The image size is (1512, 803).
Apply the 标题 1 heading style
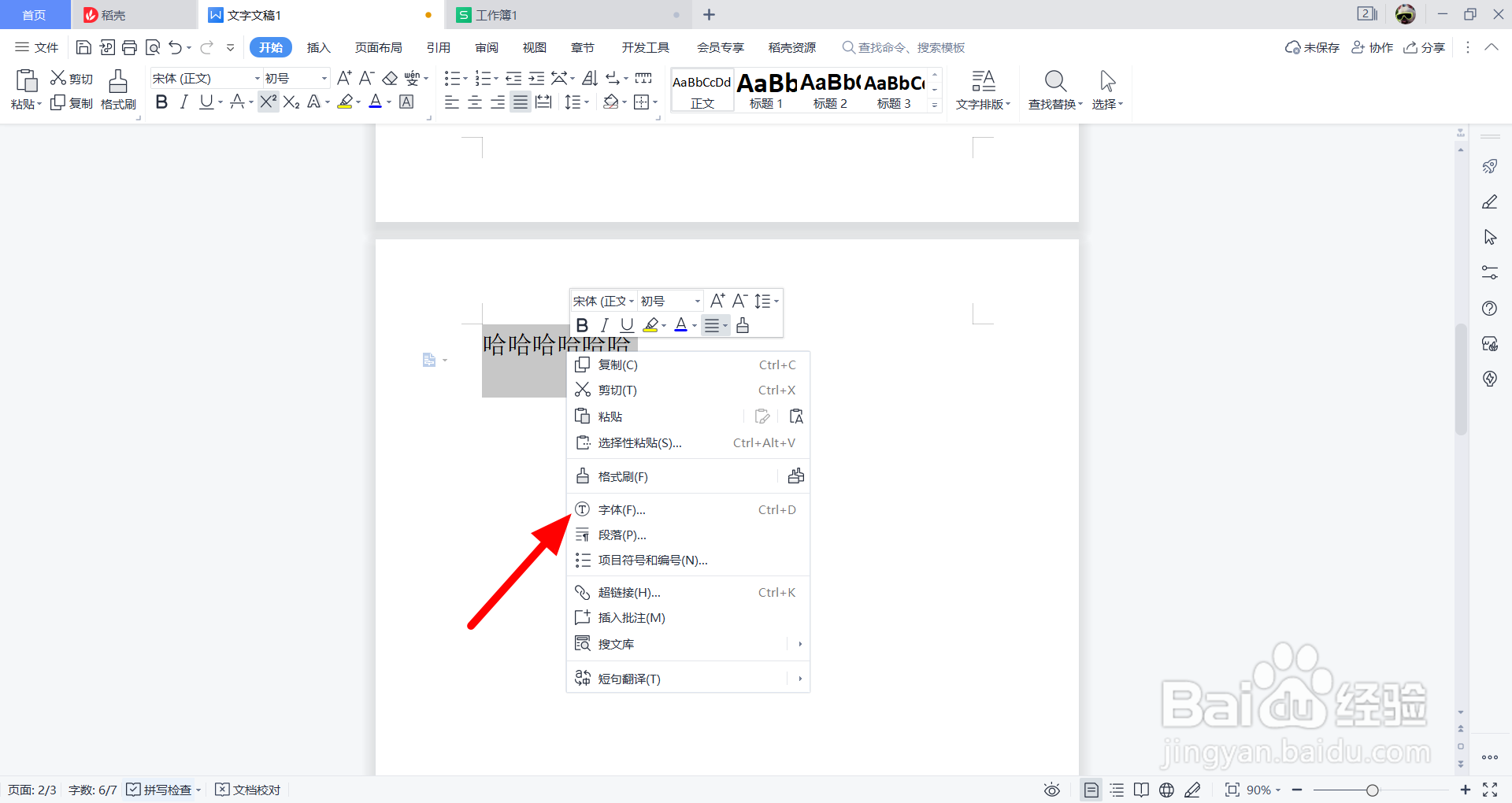[x=766, y=91]
